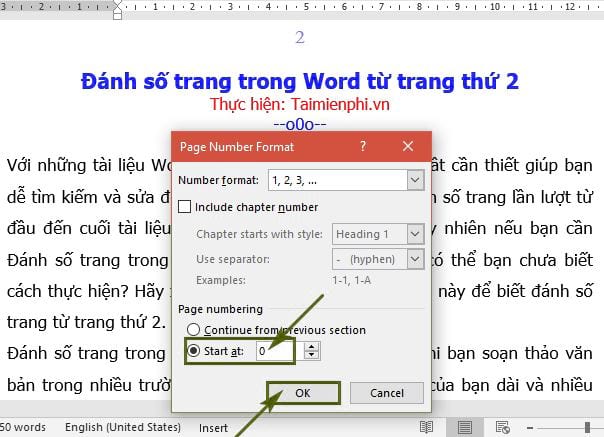Click the (hyphen) separator field
Viewport: 604px width, 437px height.
[x=369, y=259]
